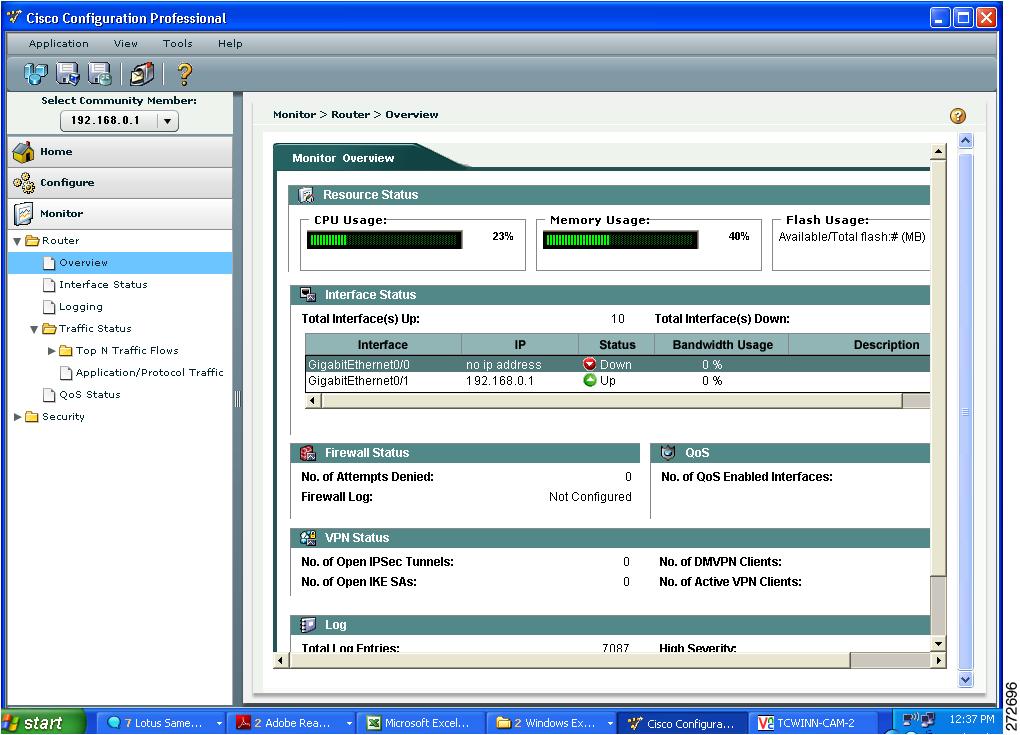Click the outer blue scrollbar up arrow

[965, 140]
